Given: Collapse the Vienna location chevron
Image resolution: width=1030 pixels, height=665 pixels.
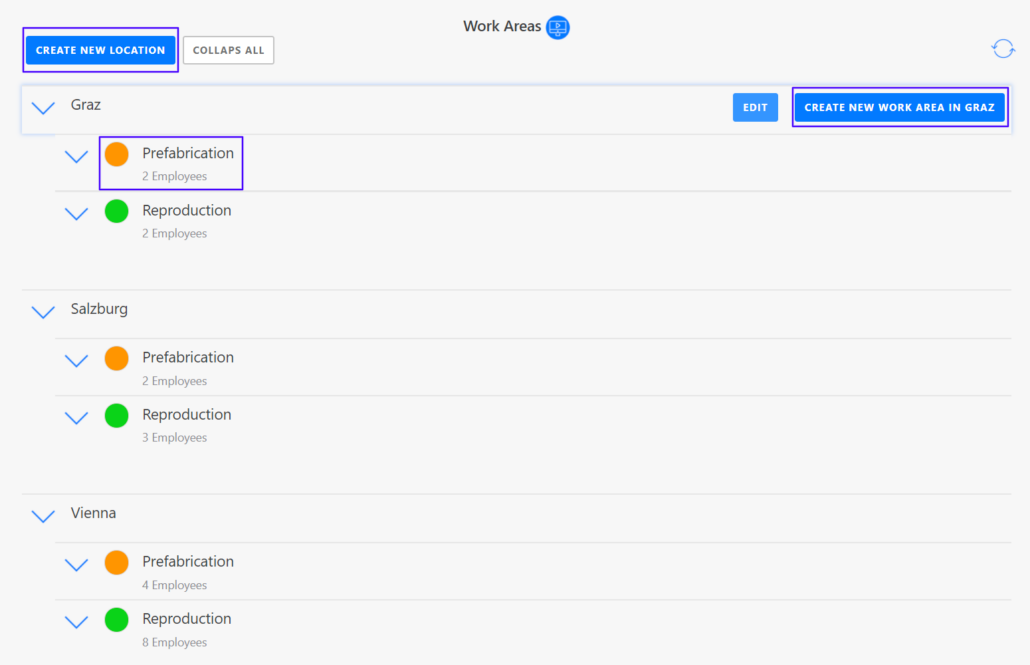Looking at the screenshot, I should tap(43, 516).
